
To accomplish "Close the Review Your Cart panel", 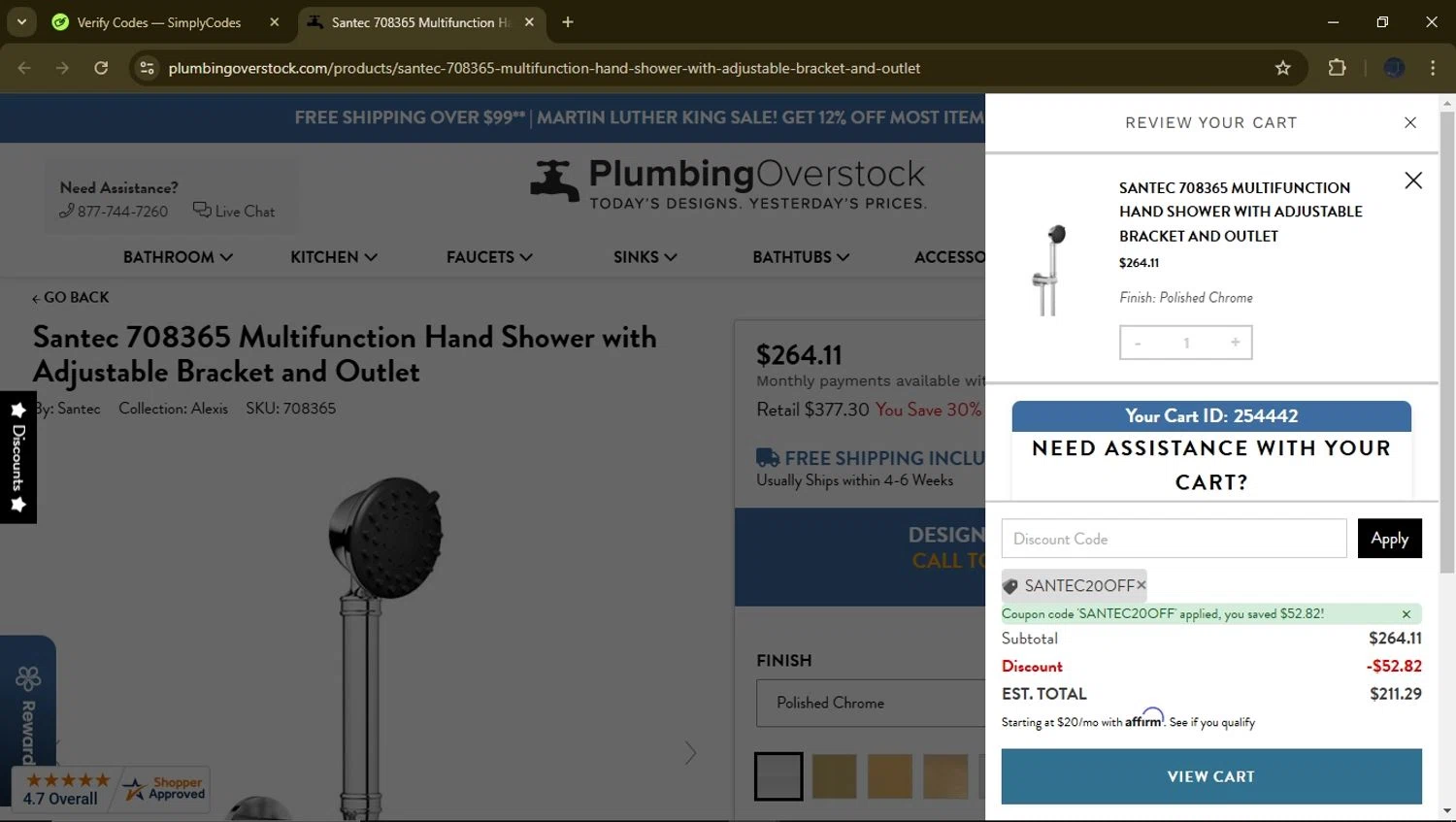I will [1410, 122].
